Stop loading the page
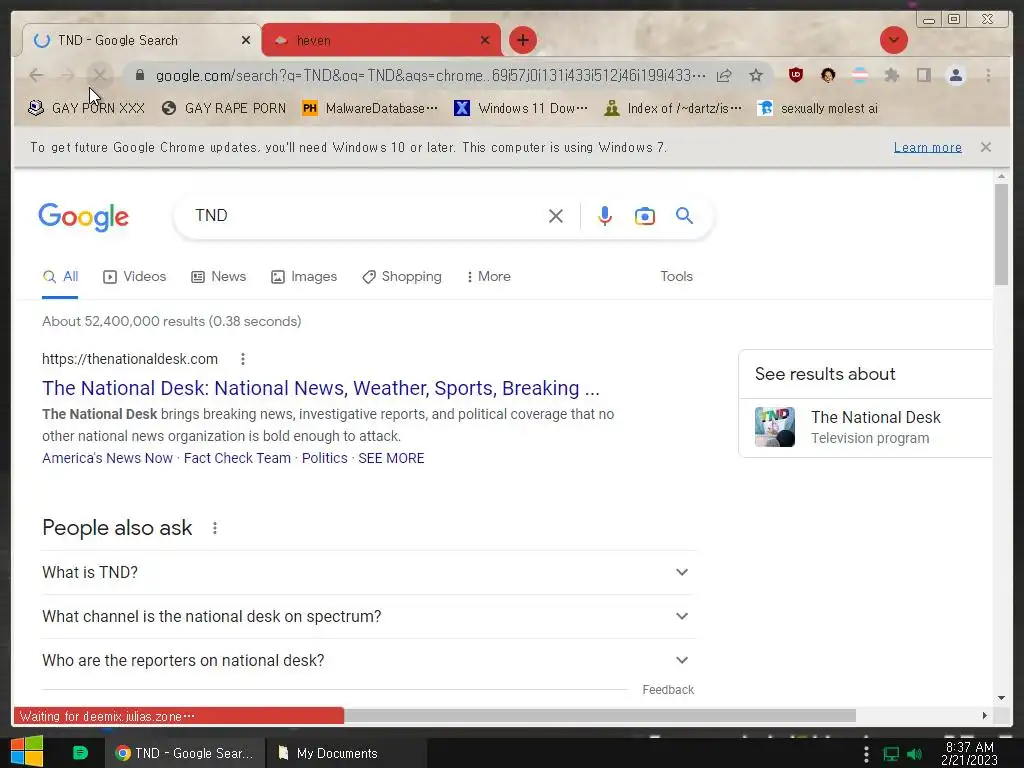The width and height of the screenshot is (1024, 768). [x=99, y=76]
